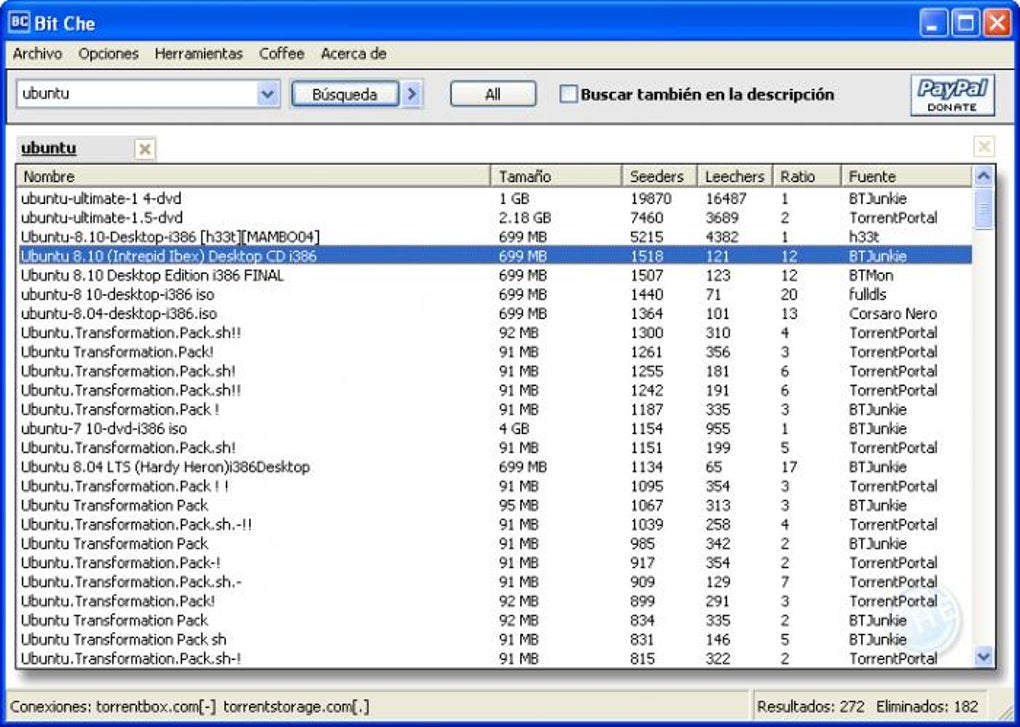Click fulldls source cell

coord(867,295)
